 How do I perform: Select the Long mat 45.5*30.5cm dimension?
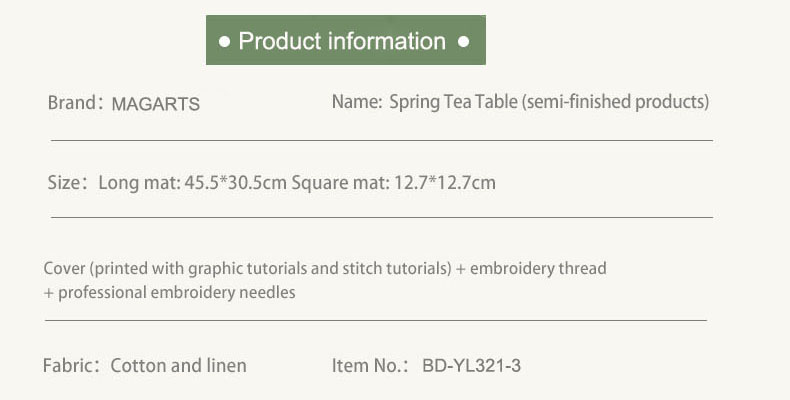pos(193,183)
